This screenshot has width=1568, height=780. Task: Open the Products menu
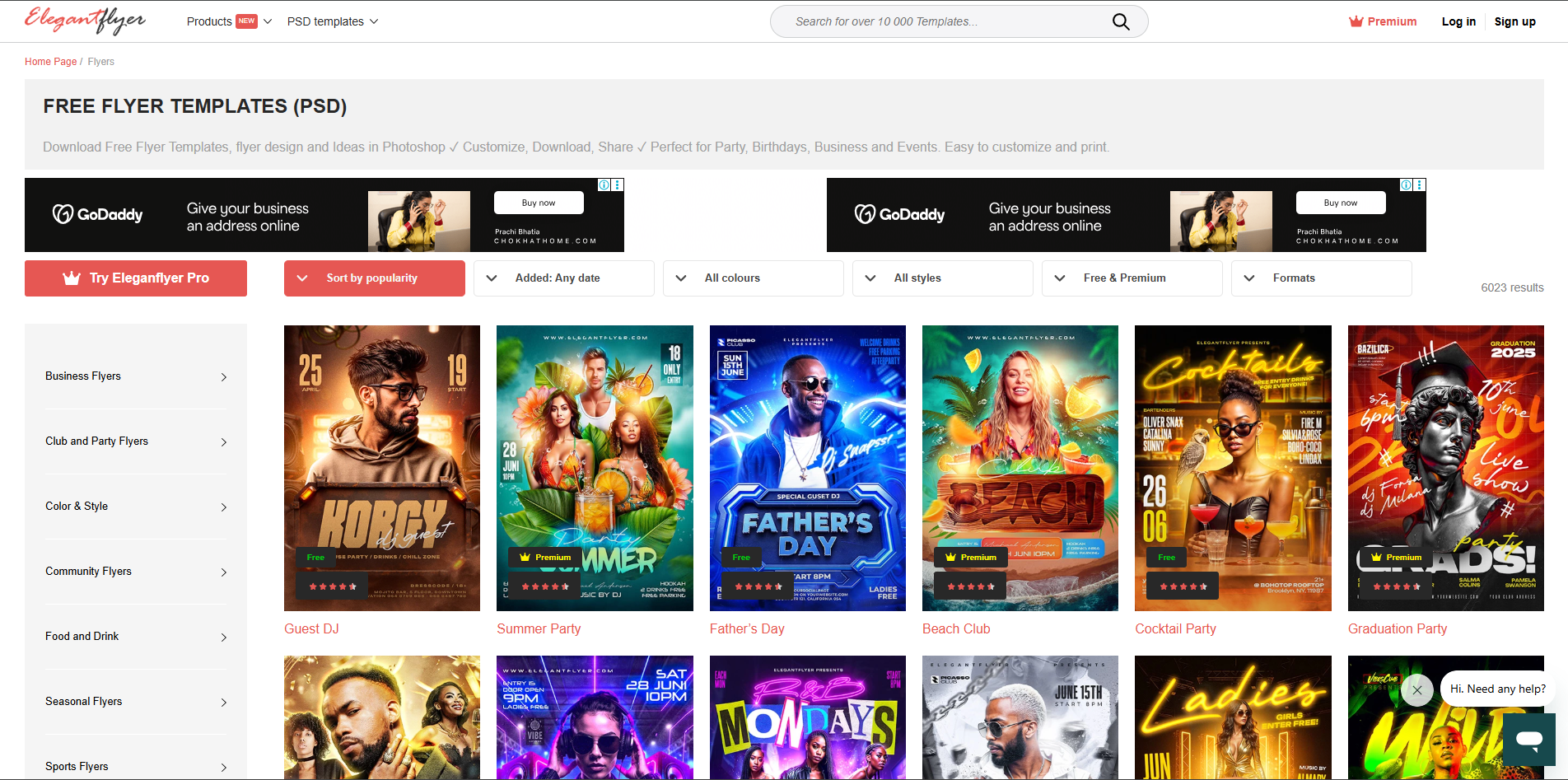pyautogui.click(x=209, y=21)
